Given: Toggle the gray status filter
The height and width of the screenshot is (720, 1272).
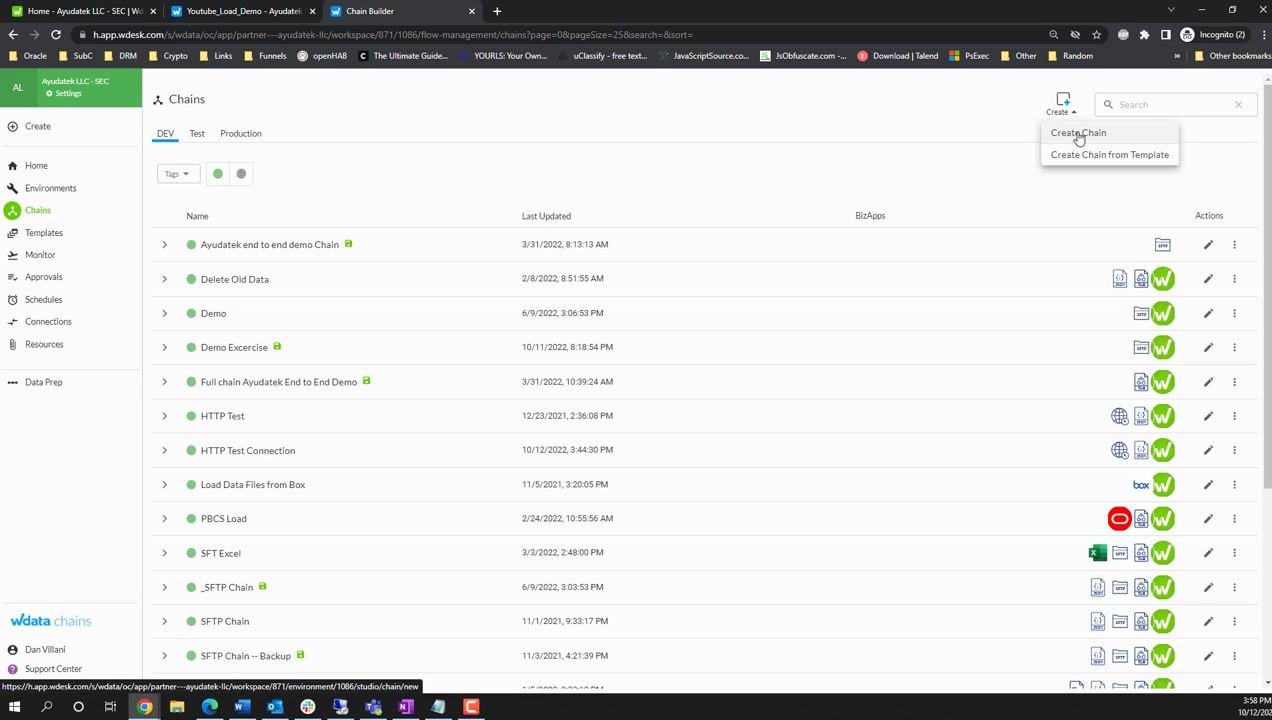Looking at the screenshot, I should pos(241,174).
